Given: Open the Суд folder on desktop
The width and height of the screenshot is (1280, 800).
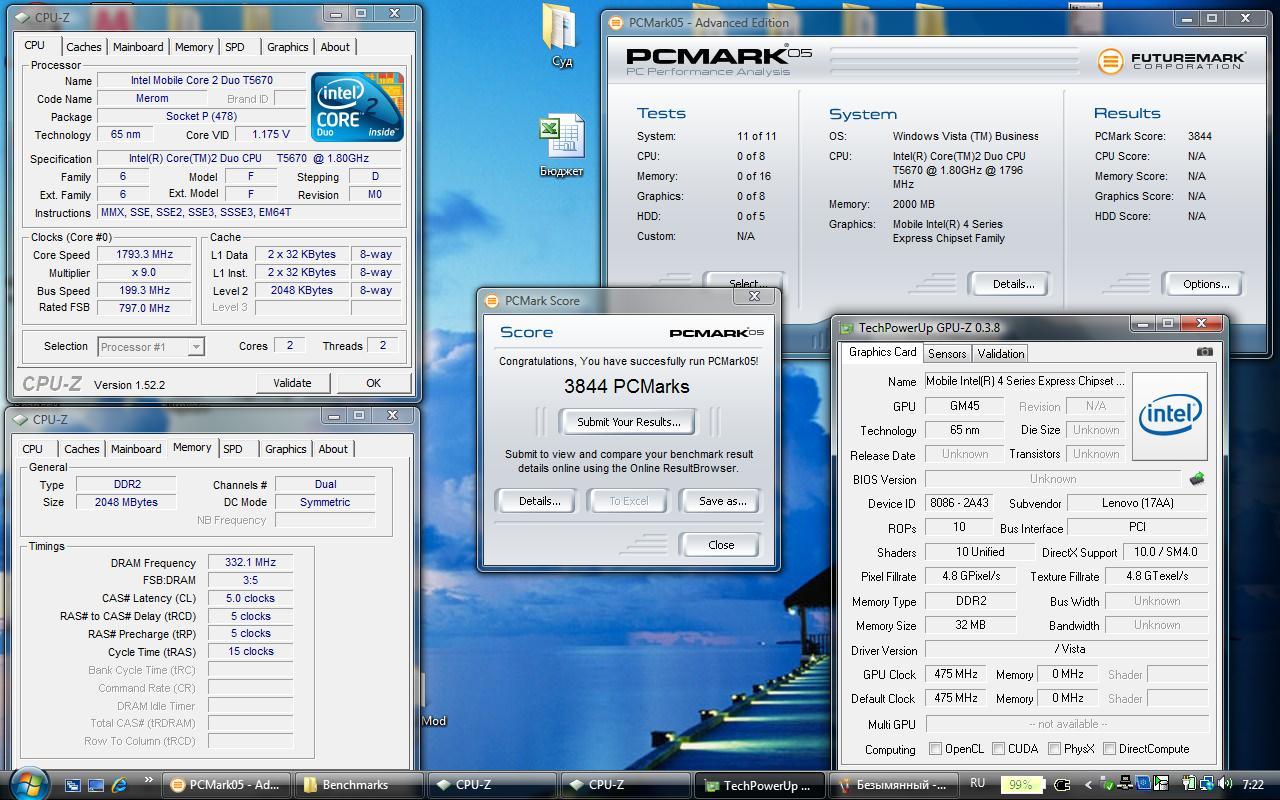Looking at the screenshot, I should [562, 37].
